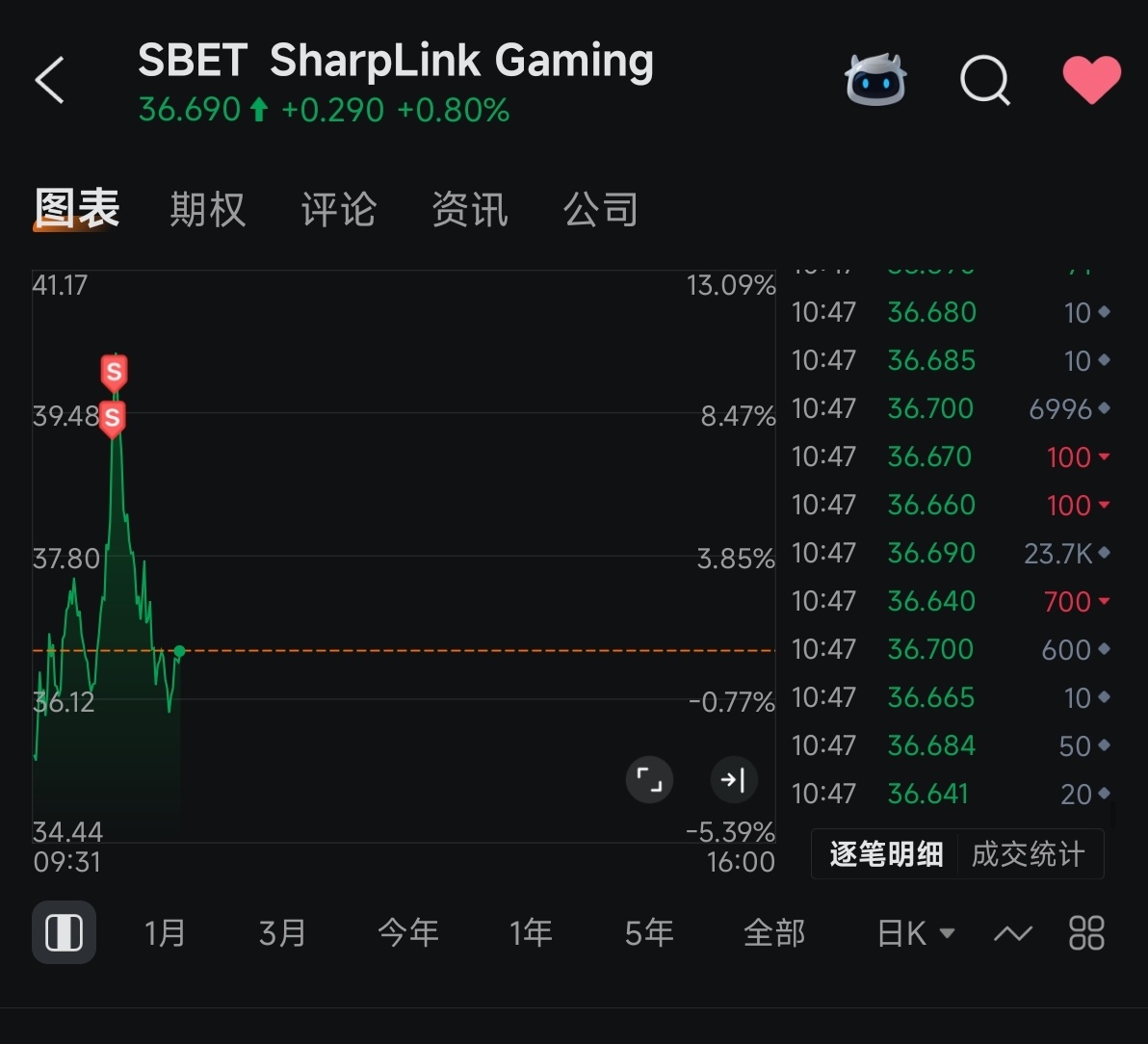Choose the 5年 time range
This screenshot has height=1044, width=1148.
coord(649,933)
